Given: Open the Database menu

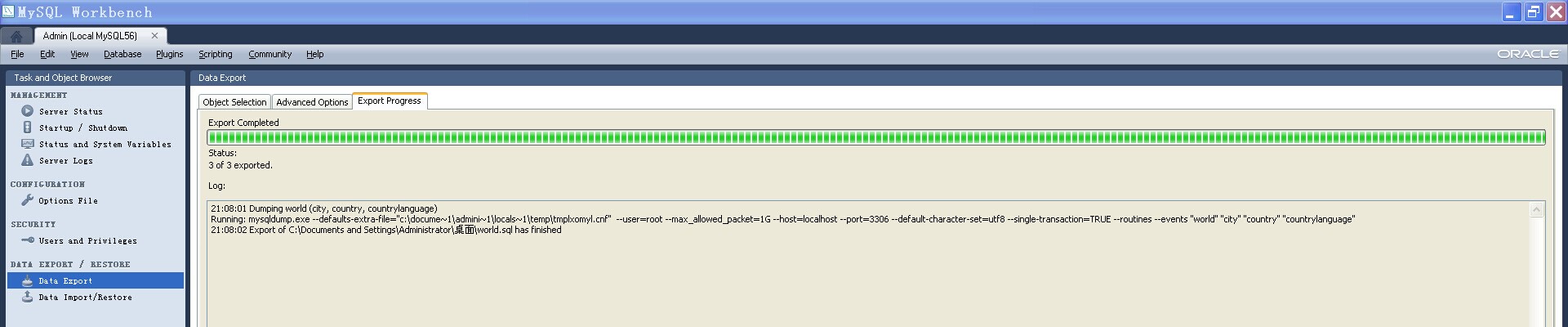Looking at the screenshot, I should [122, 54].
